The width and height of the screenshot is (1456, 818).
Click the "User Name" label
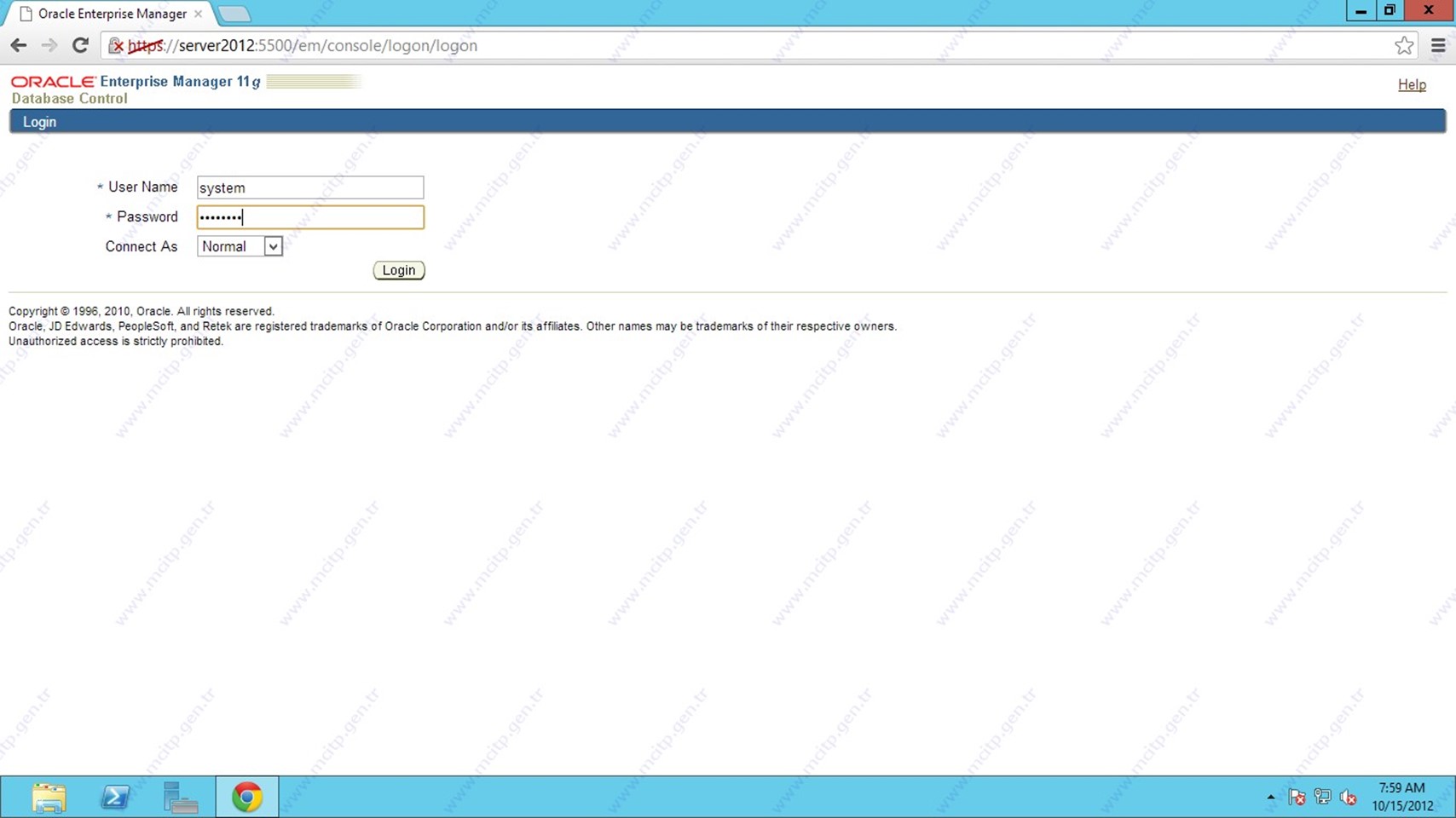142,187
